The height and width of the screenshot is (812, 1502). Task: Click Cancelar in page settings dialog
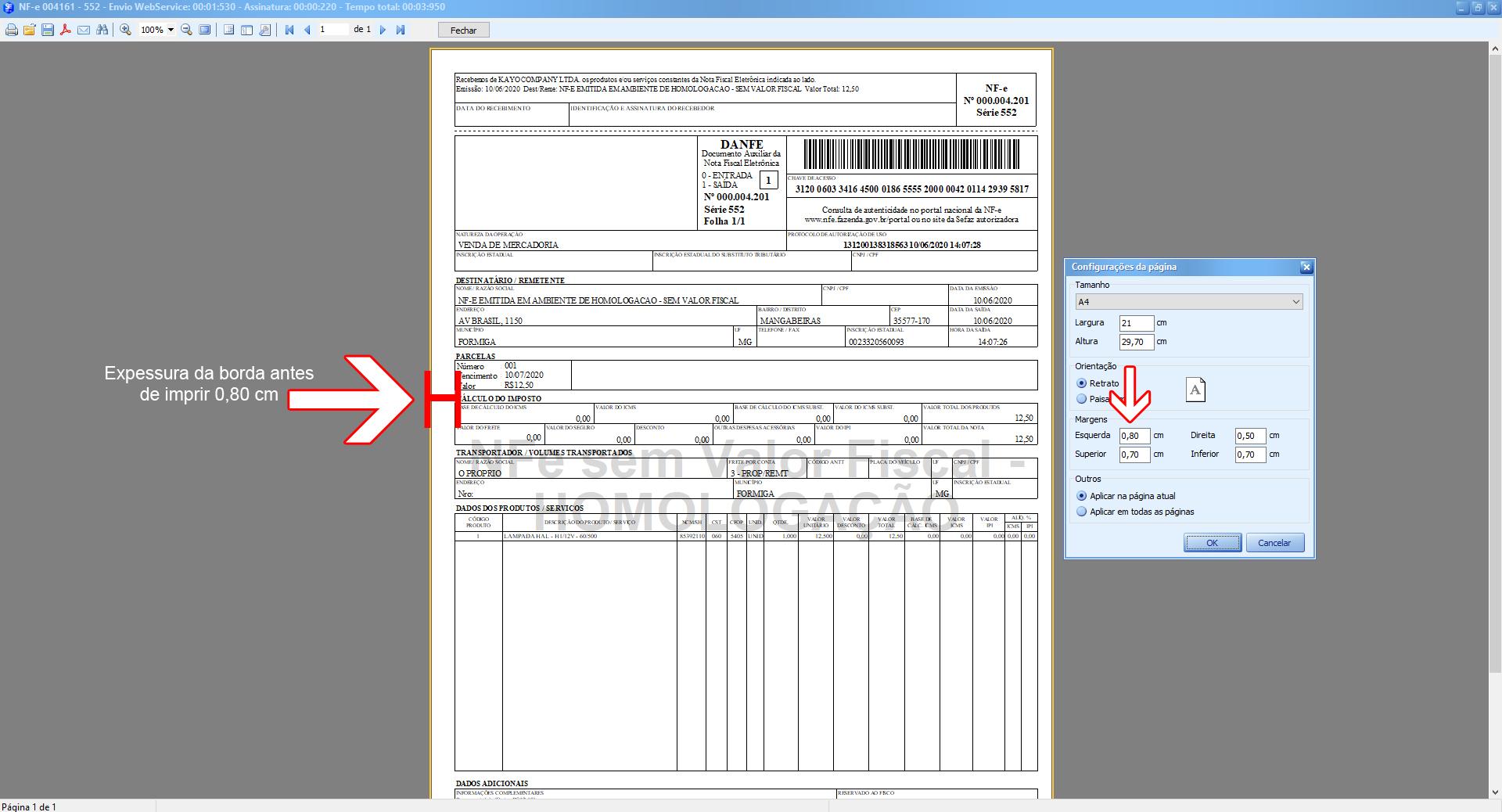[1274, 543]
